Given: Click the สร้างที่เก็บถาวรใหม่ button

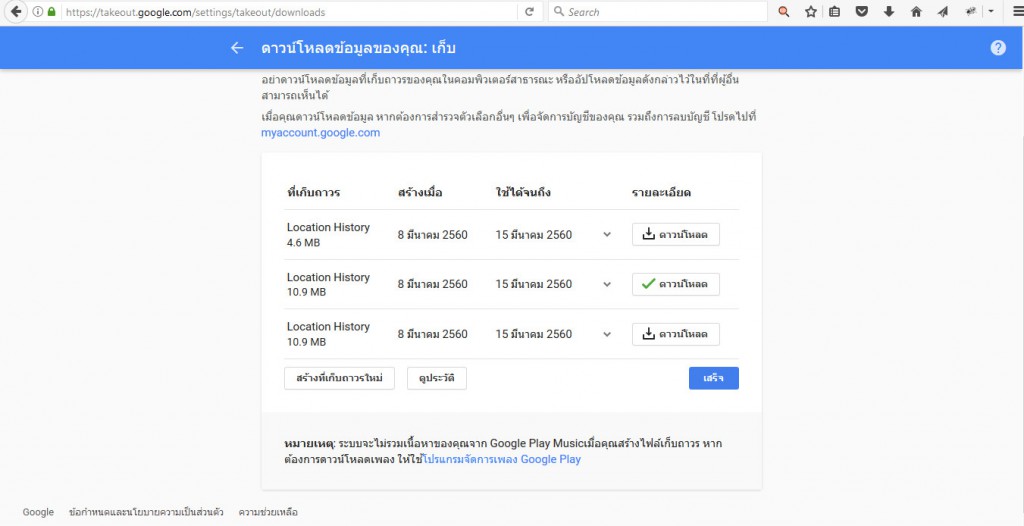Looking at the screenshot, I should (339, 378).
